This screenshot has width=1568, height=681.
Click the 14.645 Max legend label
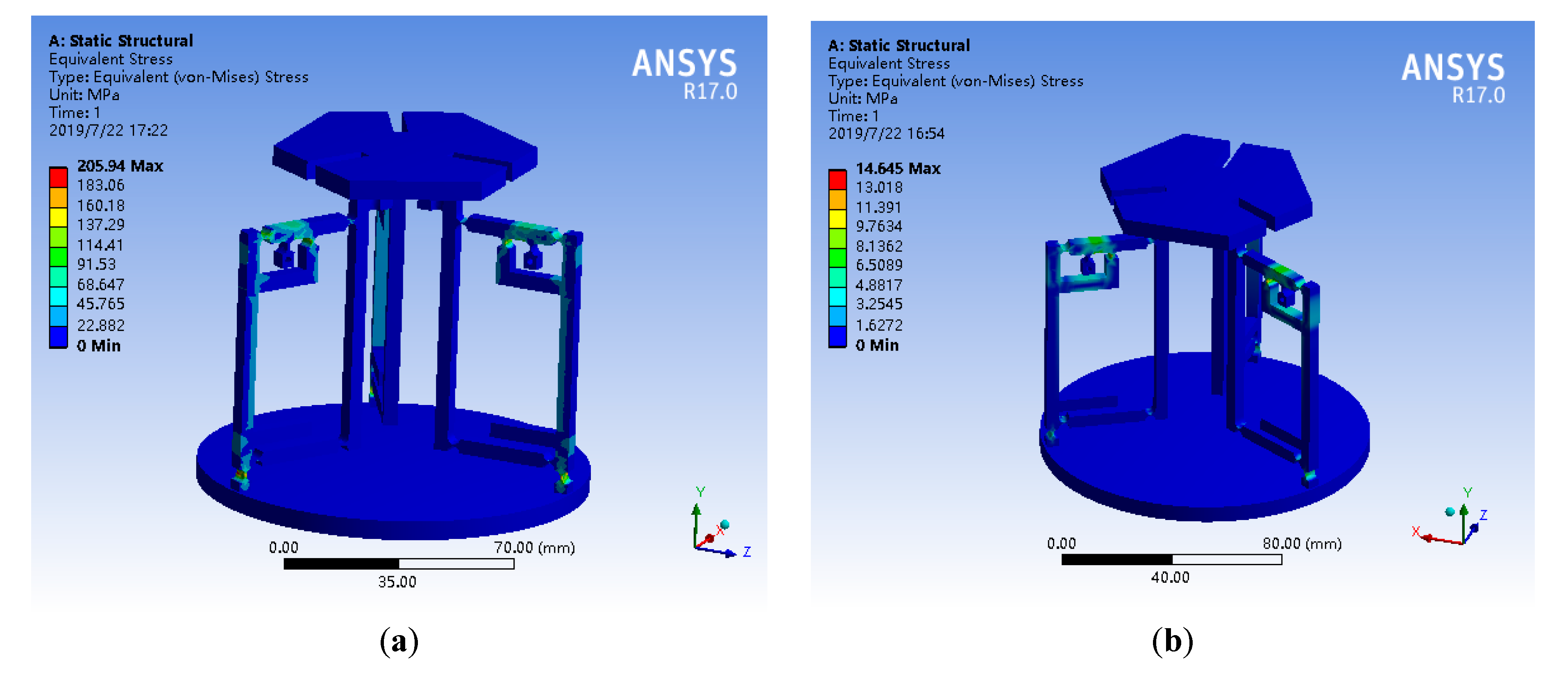click(x=898, y=168)
